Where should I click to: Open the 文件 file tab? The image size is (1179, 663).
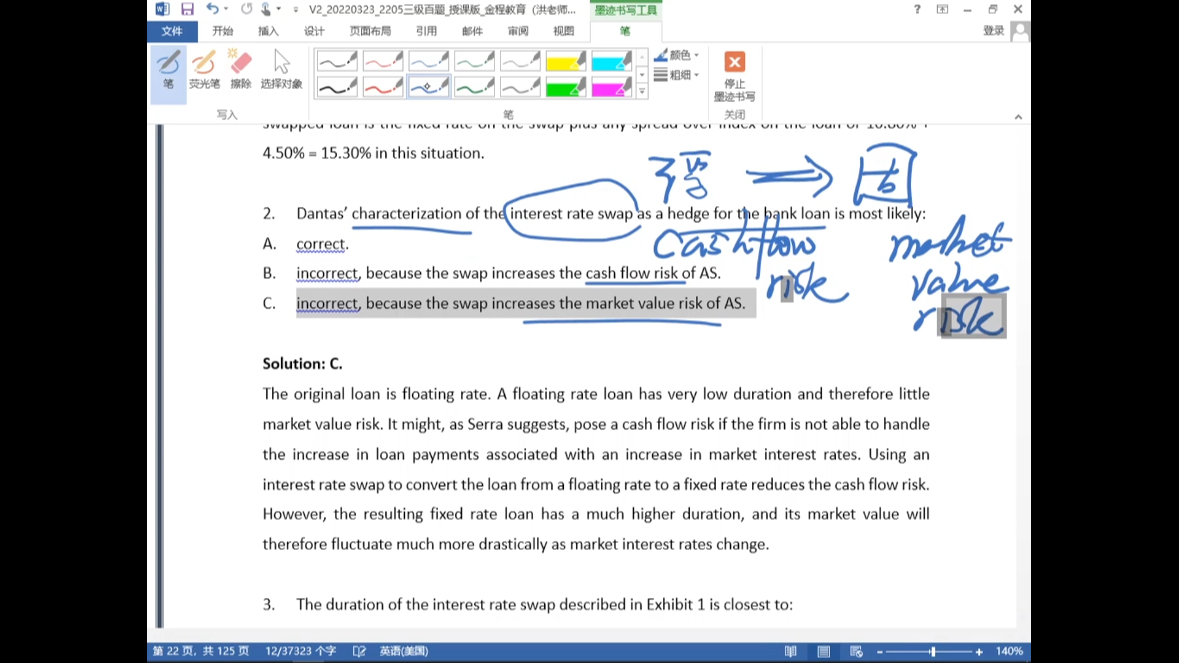[172, 31]
